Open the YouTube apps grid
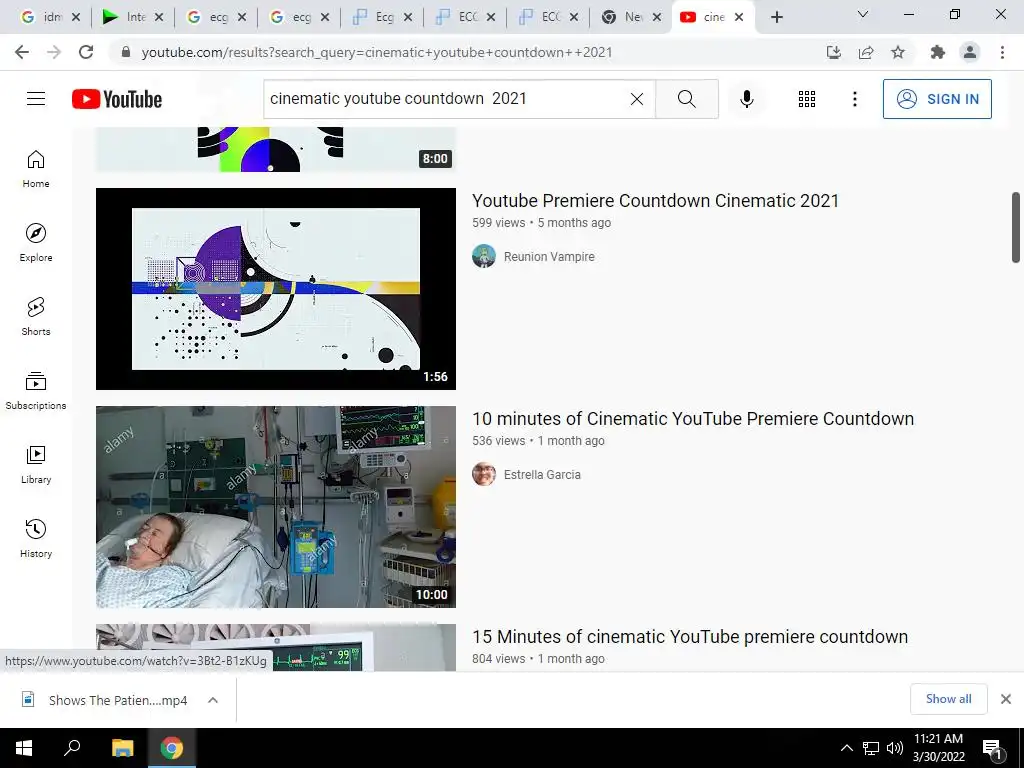 (807, 99)
